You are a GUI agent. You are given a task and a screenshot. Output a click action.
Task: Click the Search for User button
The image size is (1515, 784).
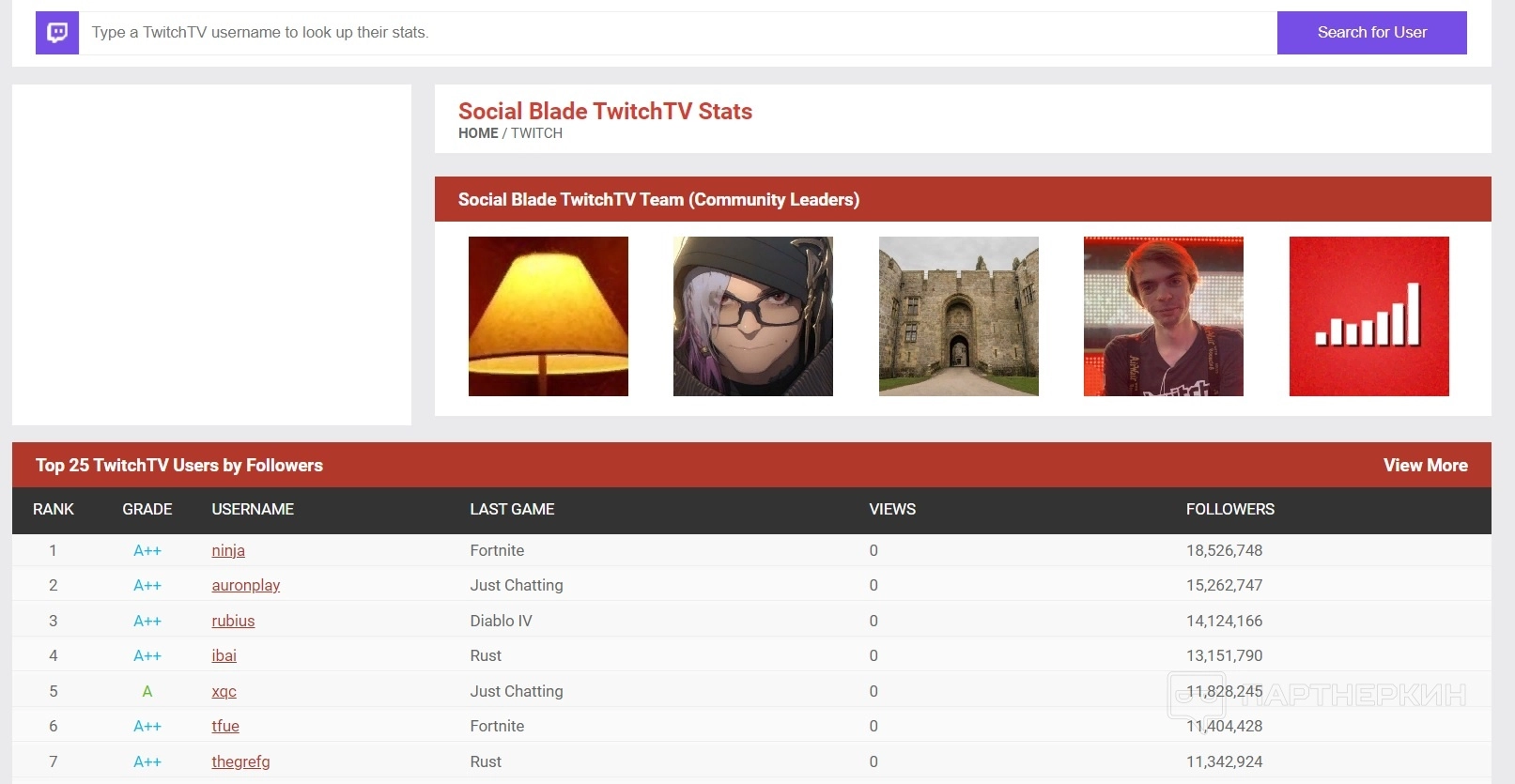1371,33
